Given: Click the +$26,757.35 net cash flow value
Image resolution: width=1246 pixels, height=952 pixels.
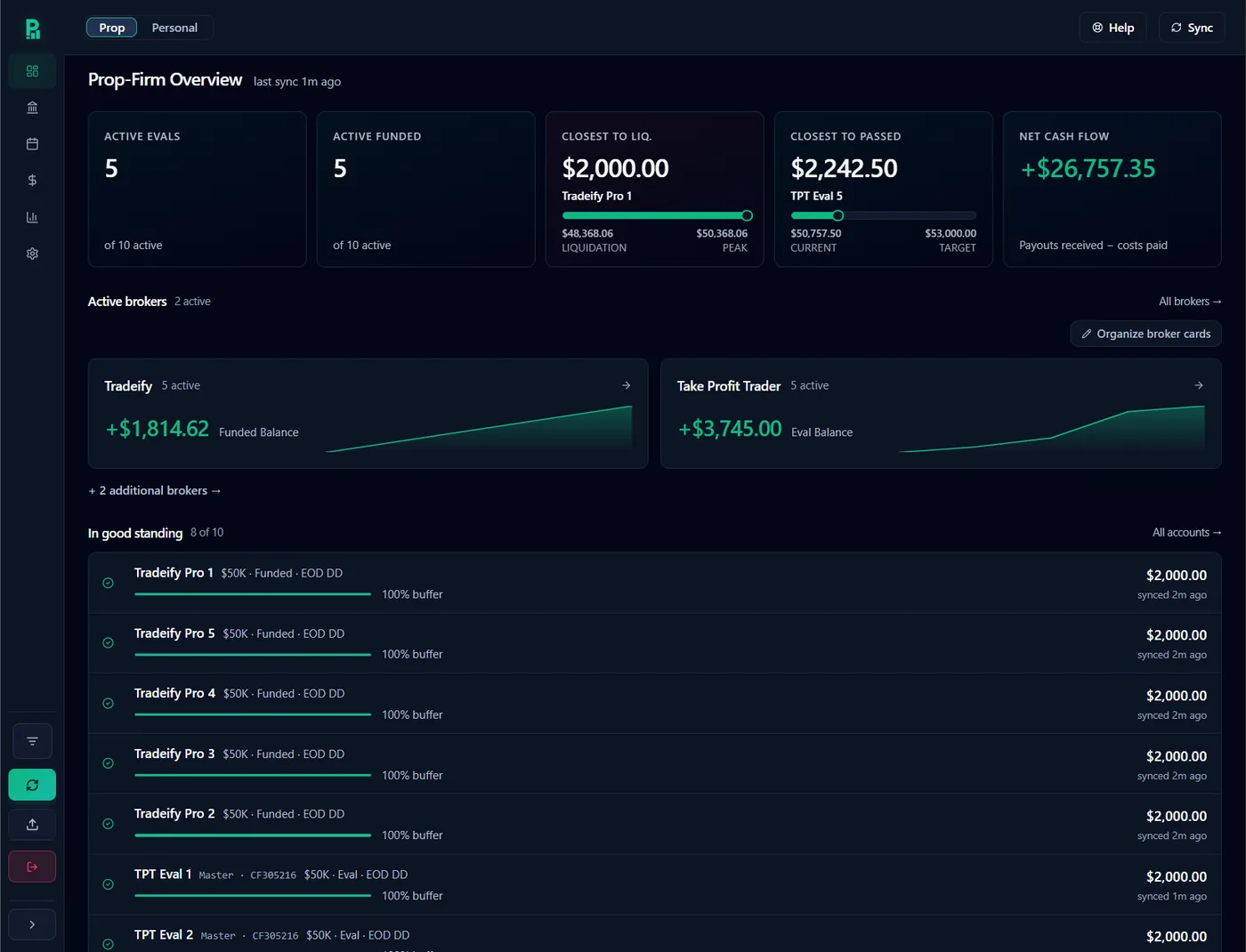Looking at the screenshot, I should (x=1088, y=168).
